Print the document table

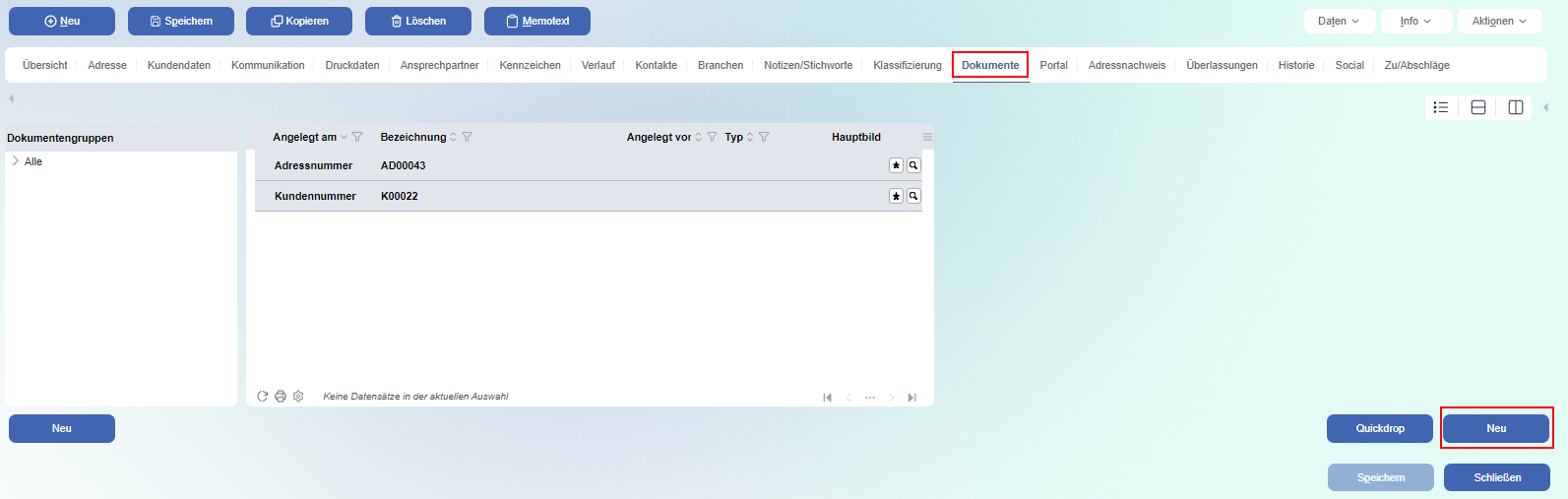coord(281,397)
